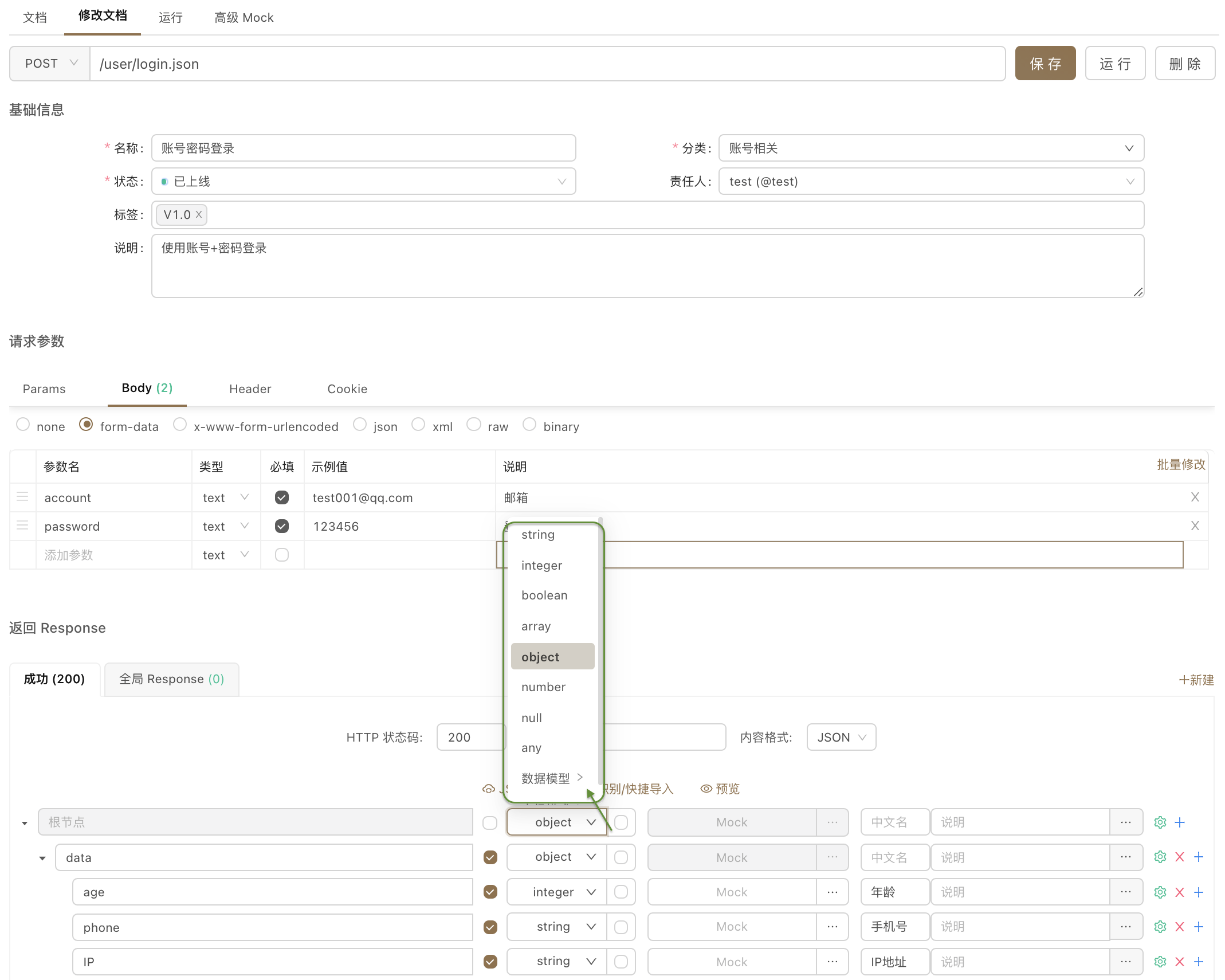Add child field to root node

(x=1179, y=822)
